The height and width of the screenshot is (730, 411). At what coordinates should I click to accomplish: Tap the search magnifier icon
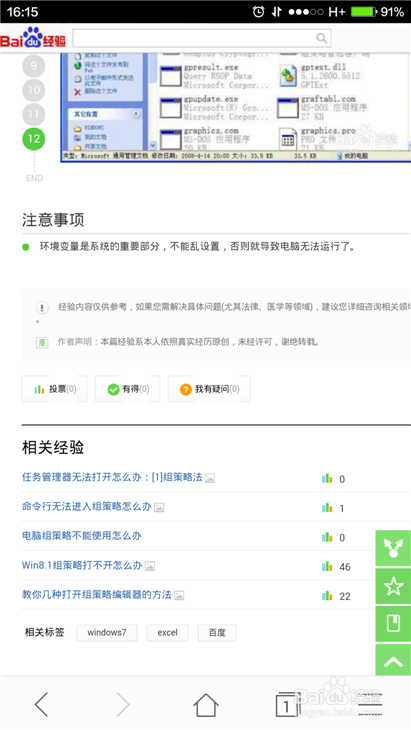[x=321, y=38]
